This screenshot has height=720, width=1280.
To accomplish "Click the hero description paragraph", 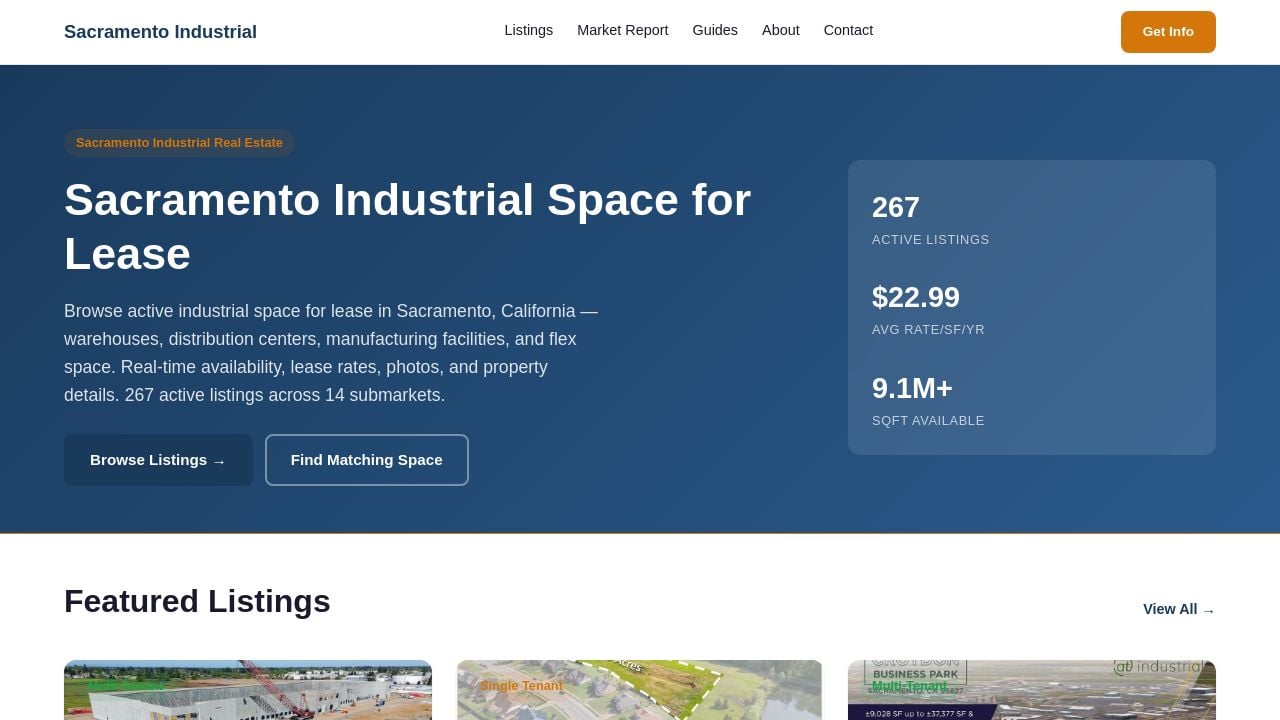I will click(331, 353).
